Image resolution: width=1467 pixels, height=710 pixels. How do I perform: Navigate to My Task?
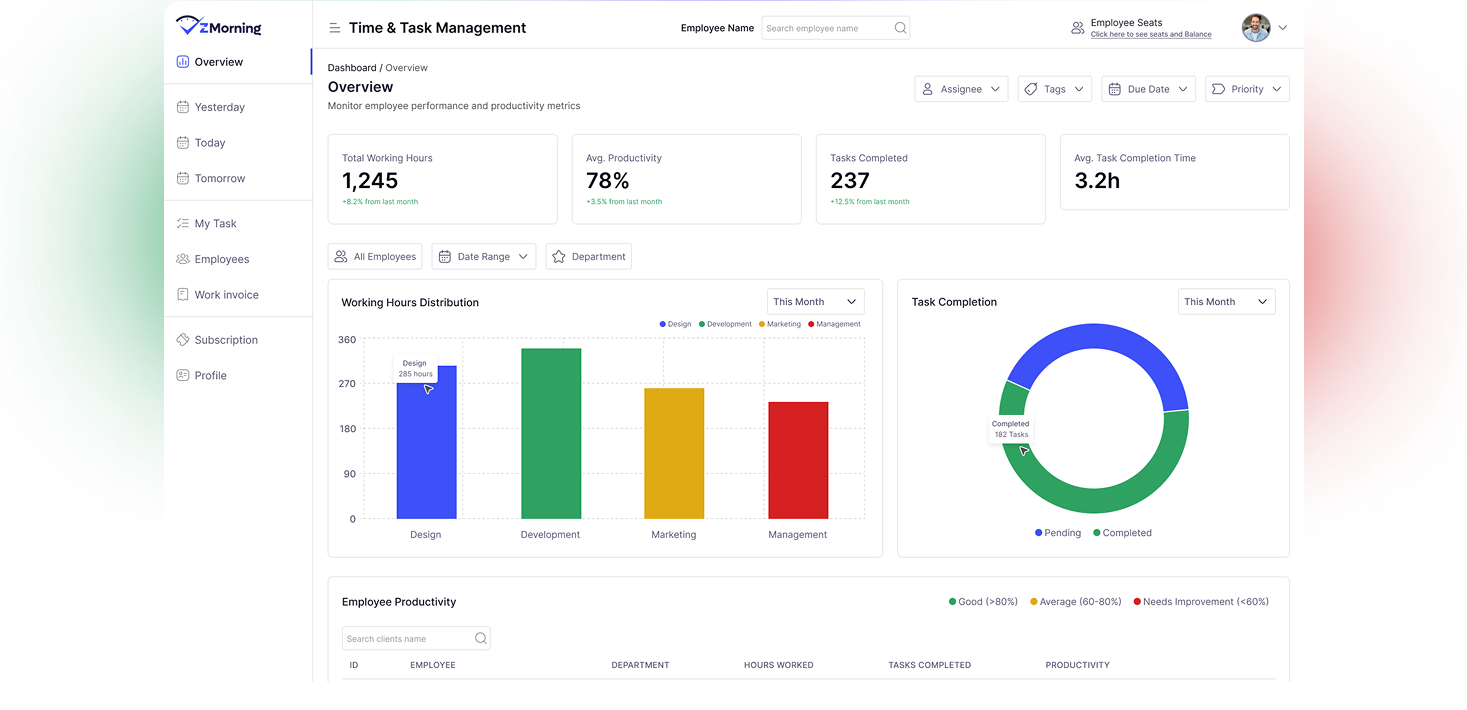pos(238,224)
